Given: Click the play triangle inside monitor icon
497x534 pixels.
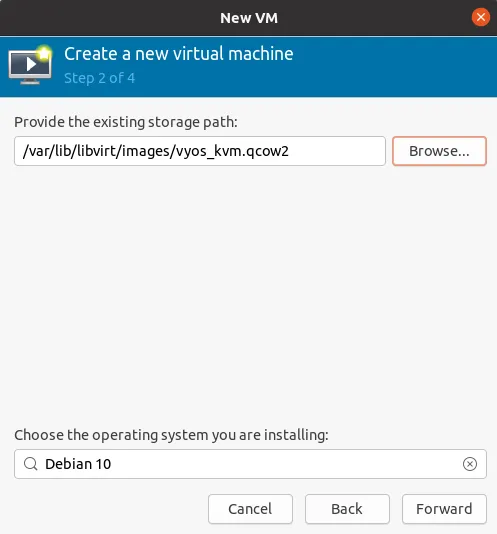Looking at the screenshot, I should (x=31, y=64).
